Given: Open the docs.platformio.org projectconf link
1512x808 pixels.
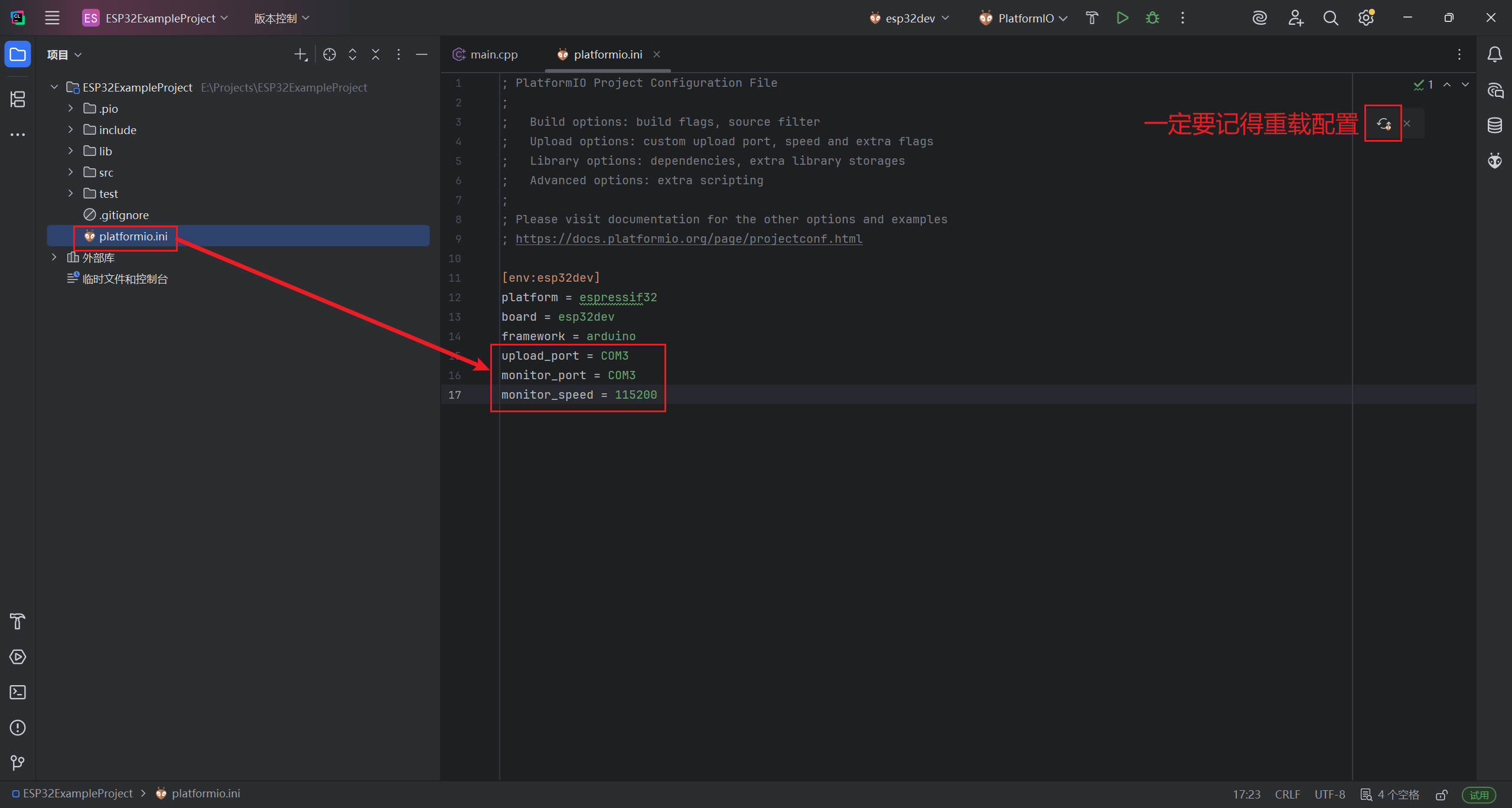Looking at the screenshot, I should pos(689,239).
